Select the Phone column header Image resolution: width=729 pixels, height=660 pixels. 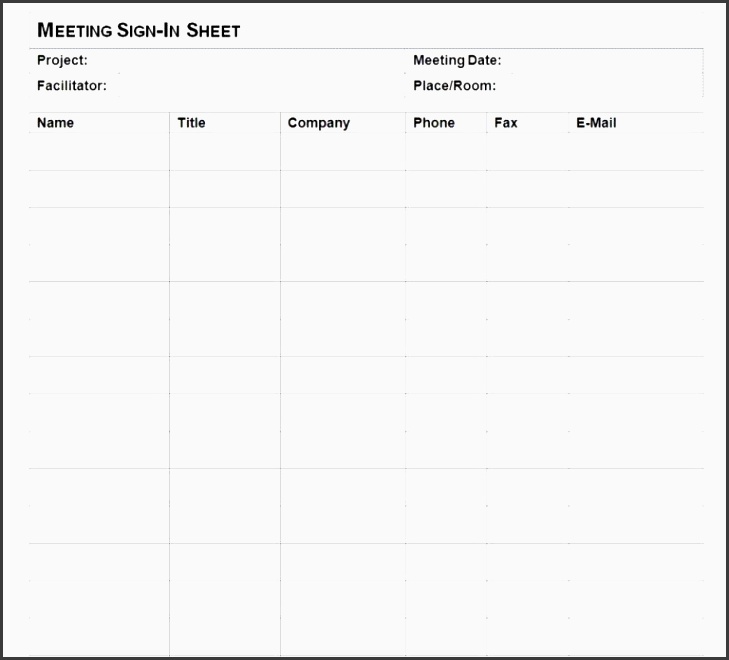tap(434, 123)
